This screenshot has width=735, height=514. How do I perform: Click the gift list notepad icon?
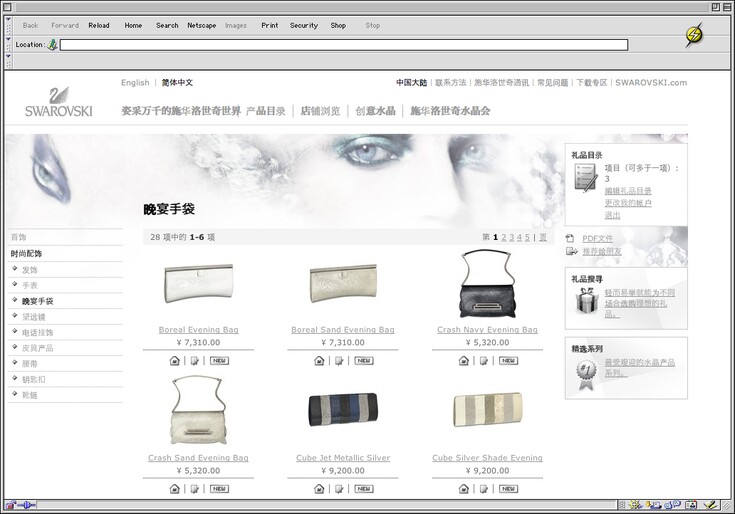click(586, 178)
